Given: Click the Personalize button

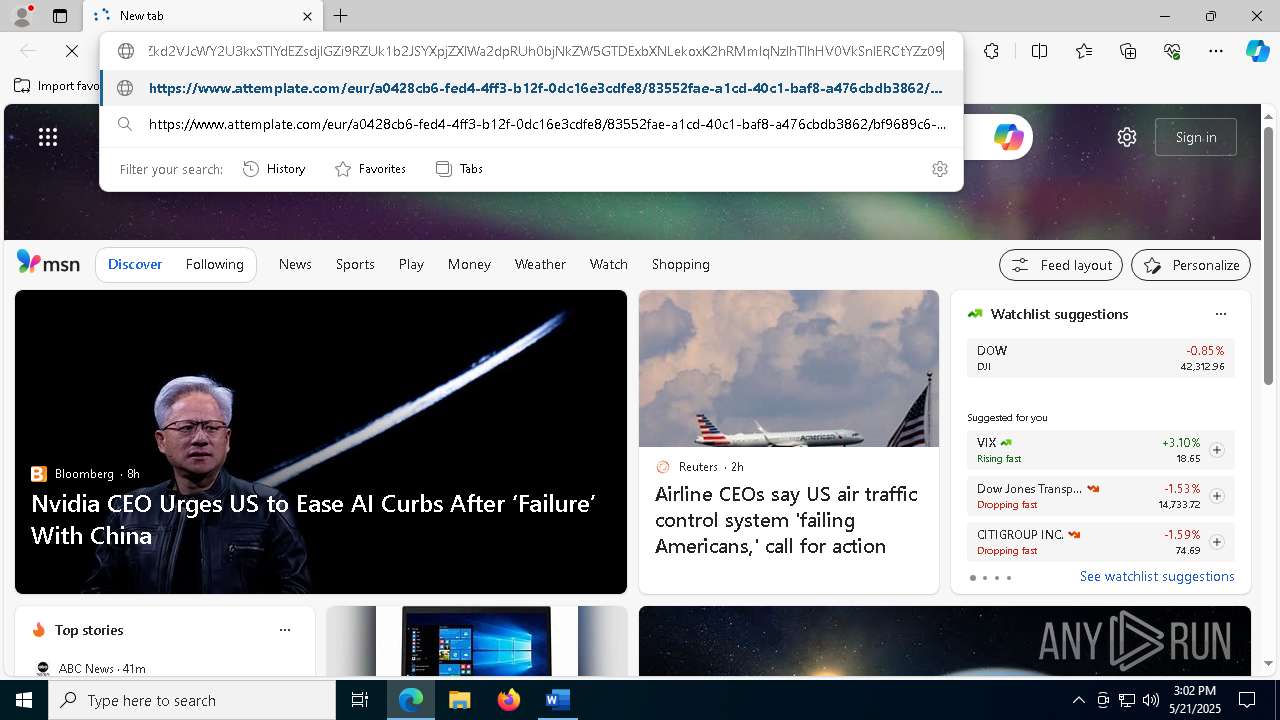Looking at the screenshot, I should 1191,265.
